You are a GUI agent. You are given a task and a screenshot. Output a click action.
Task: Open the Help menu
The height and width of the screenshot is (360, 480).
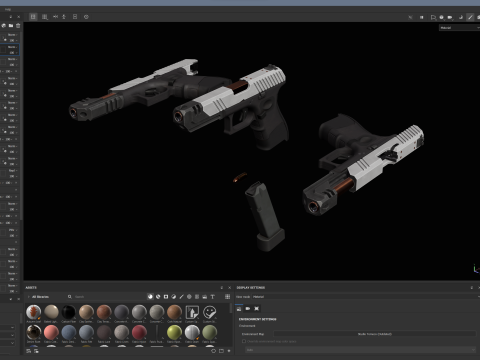pyautogui.click(x=8, y=9)
